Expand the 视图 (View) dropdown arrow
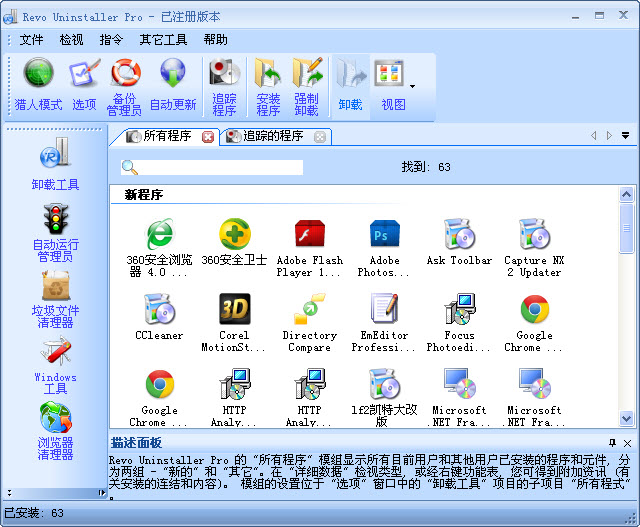This screenshot has width=640, height=527. pyautogui.click(x=412, y=86)
